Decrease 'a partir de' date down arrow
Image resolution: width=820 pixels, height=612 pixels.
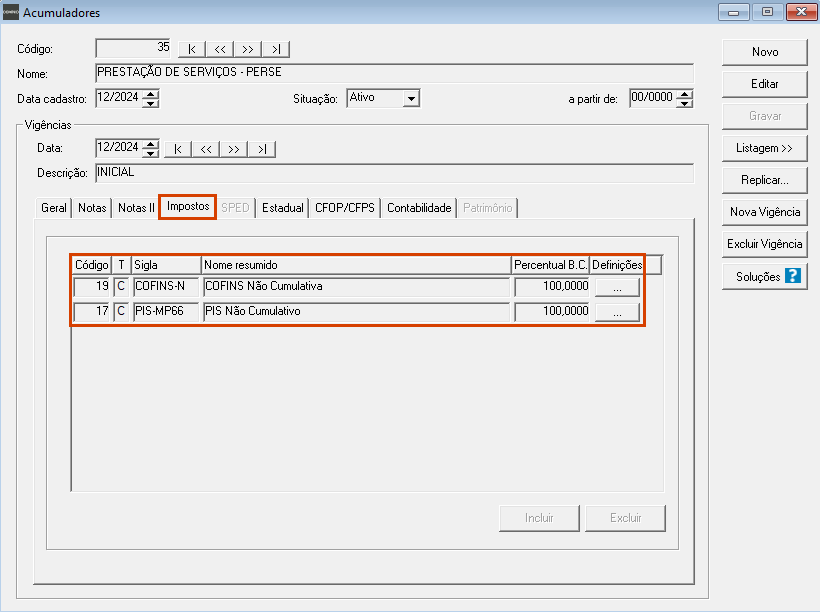click(x=685, y=103)
